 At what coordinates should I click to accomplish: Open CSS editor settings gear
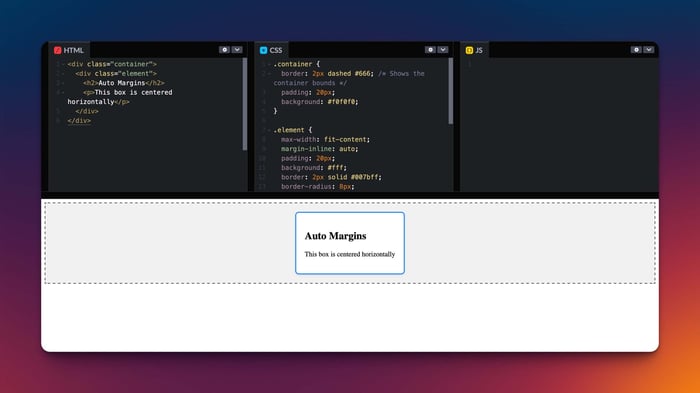(430, 50)
